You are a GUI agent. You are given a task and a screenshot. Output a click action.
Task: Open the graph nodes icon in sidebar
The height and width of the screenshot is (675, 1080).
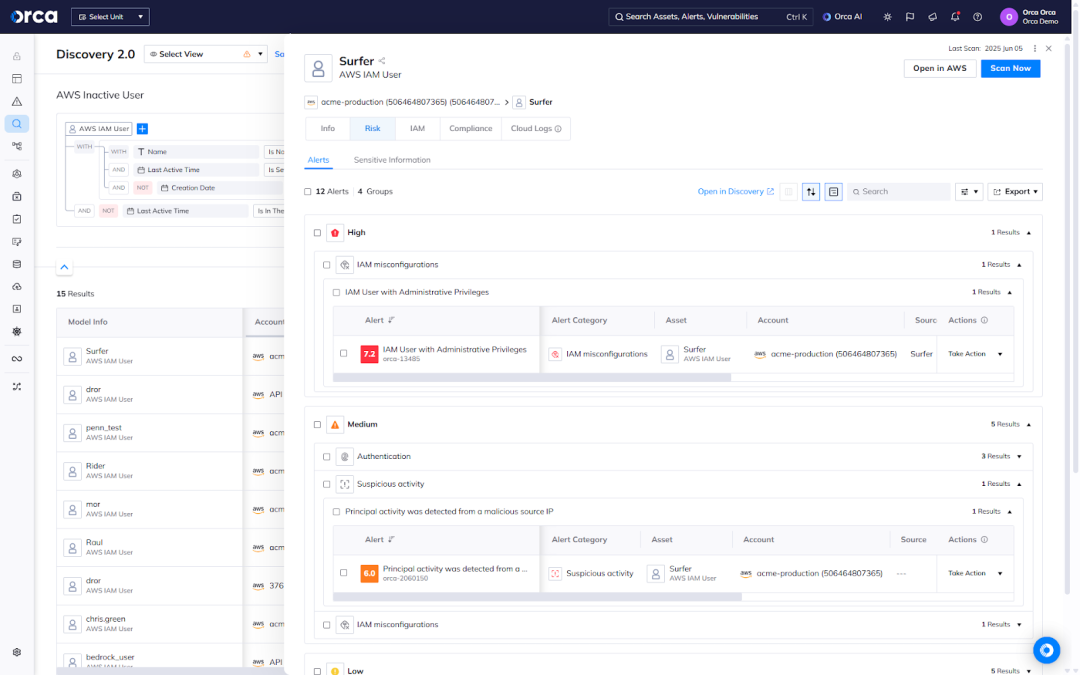click(x=17, y=146)
